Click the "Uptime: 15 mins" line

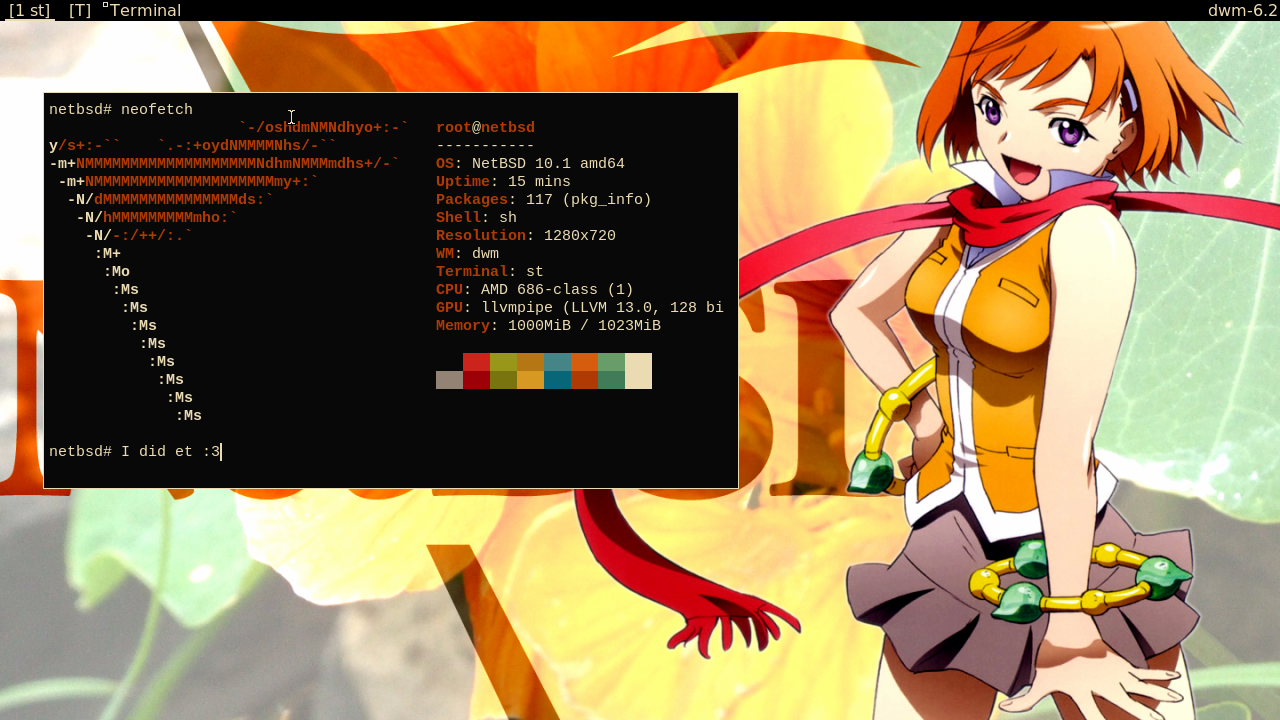[503, 182]
